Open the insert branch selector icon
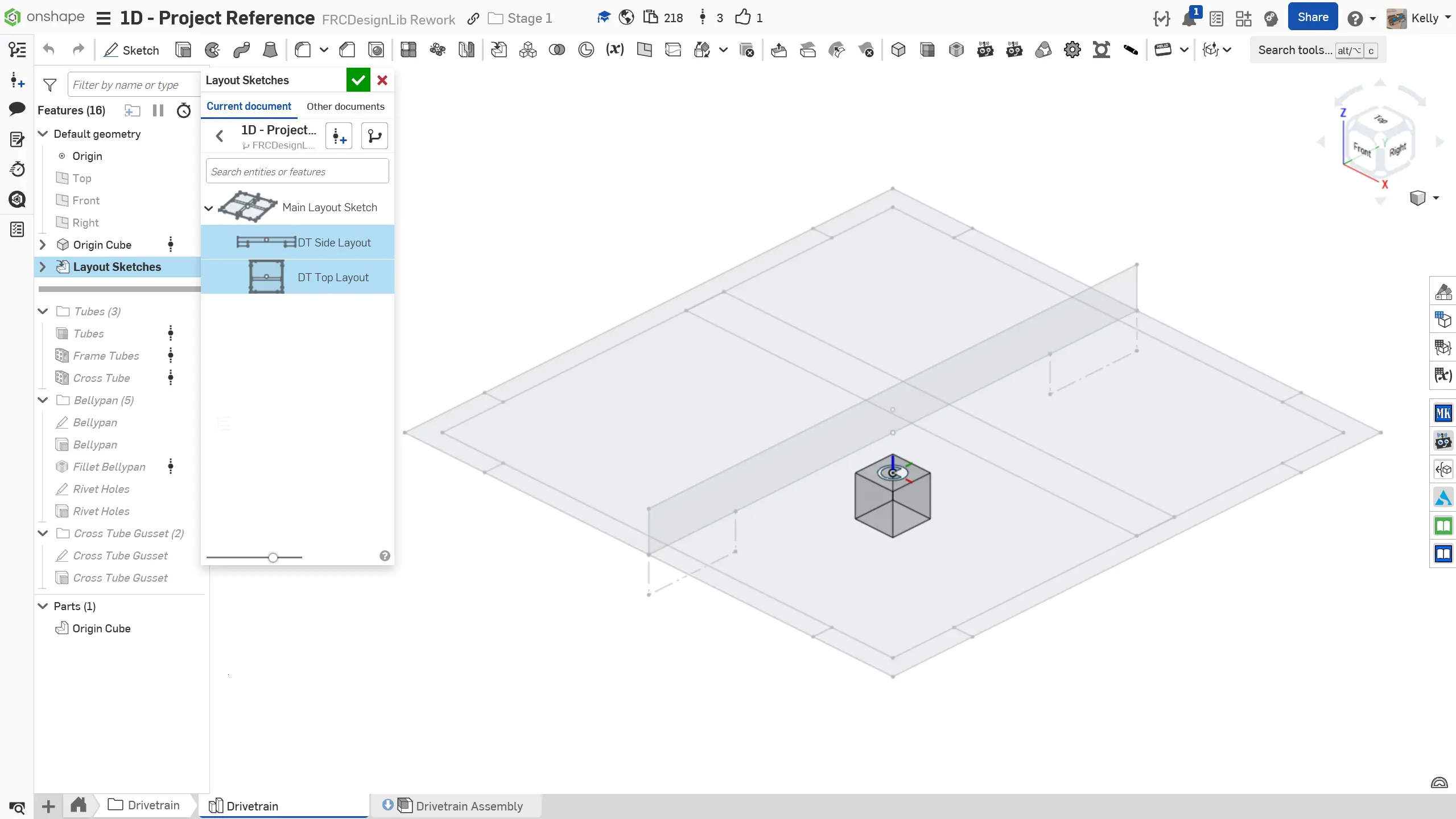The image size is (1456, 819). tap(374, 136)
